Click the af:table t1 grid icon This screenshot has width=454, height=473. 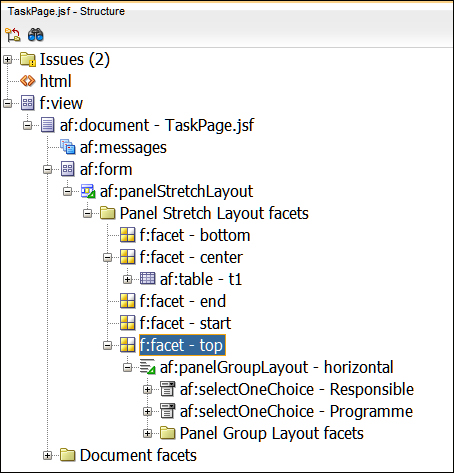pyautogui.click(x=147, y=279)
